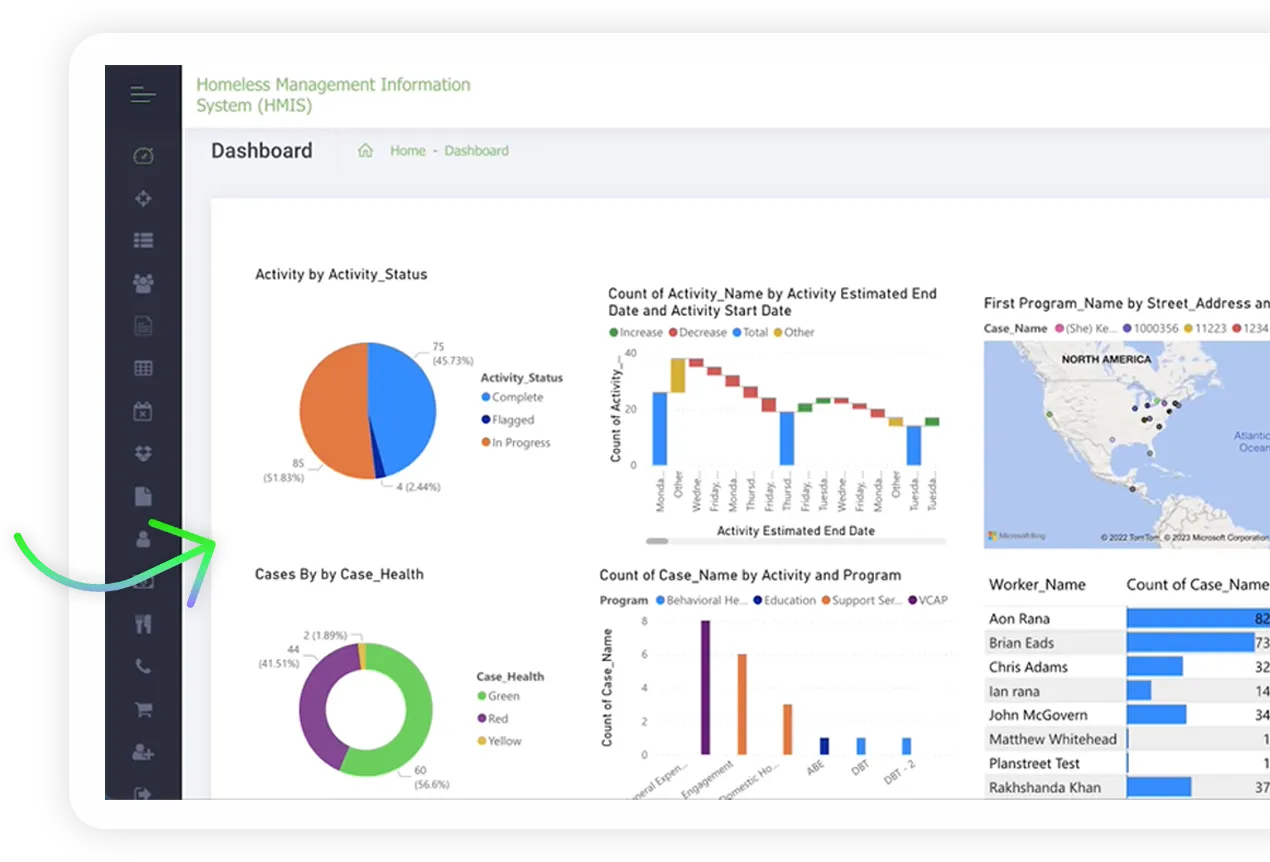
Task: Select the Aon Rana row bar
Action: [x=1196, y=619]
